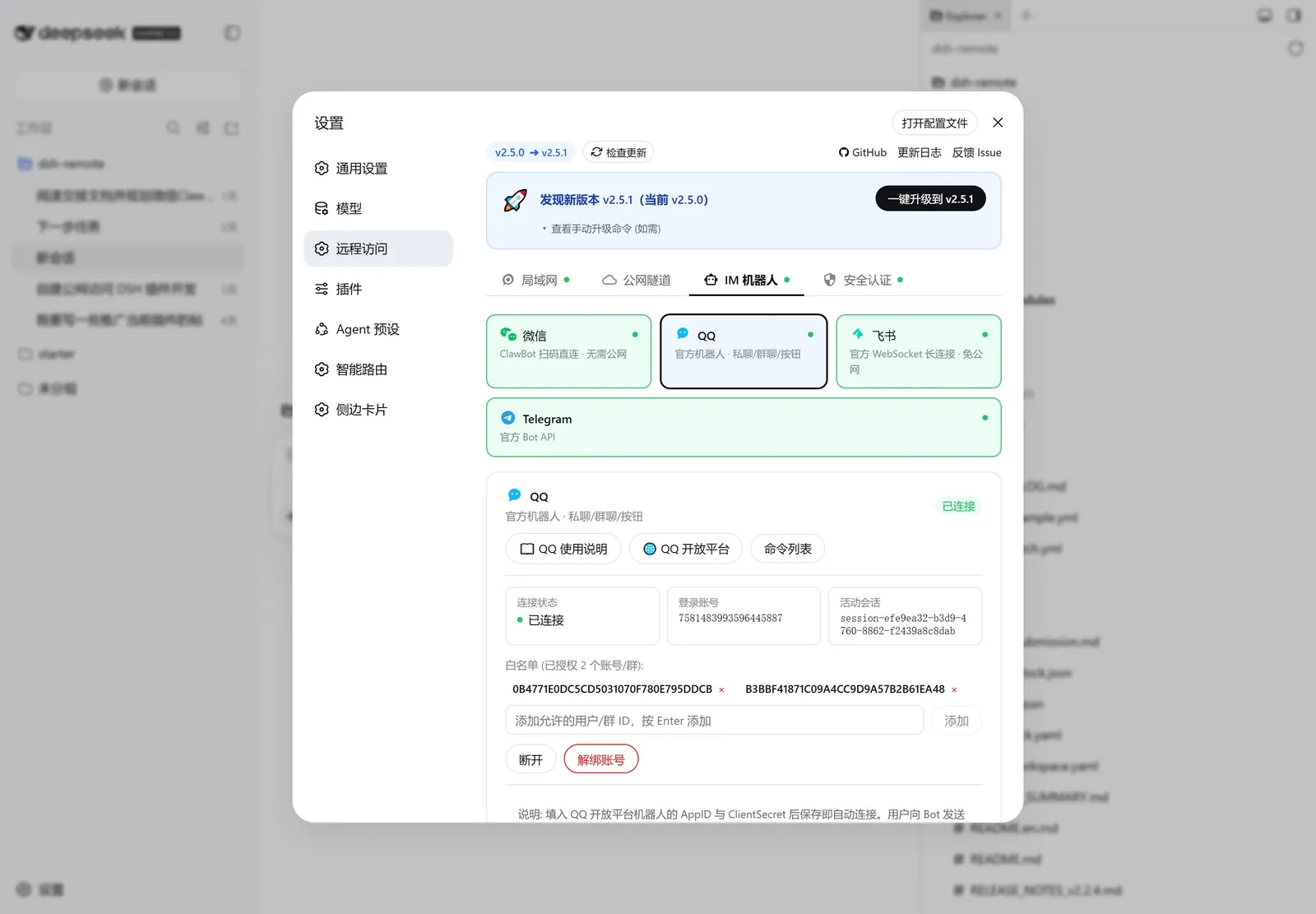Switch to 安全认证 tab
Image resolution: width=1316 pixels, height=914 pixels.
864,280
